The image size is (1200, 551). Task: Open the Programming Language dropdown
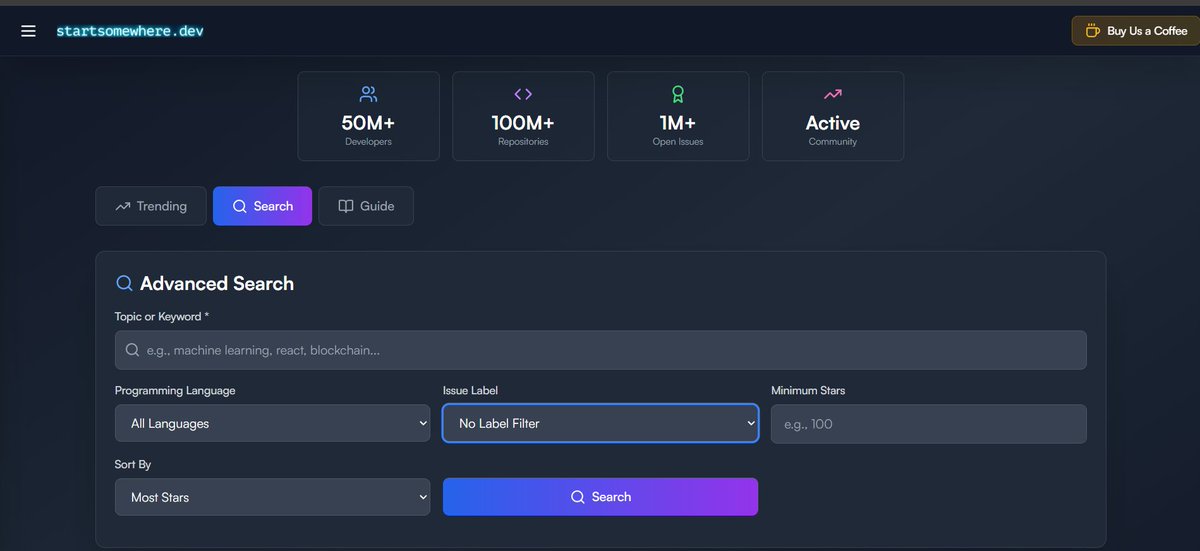[273, 423]
